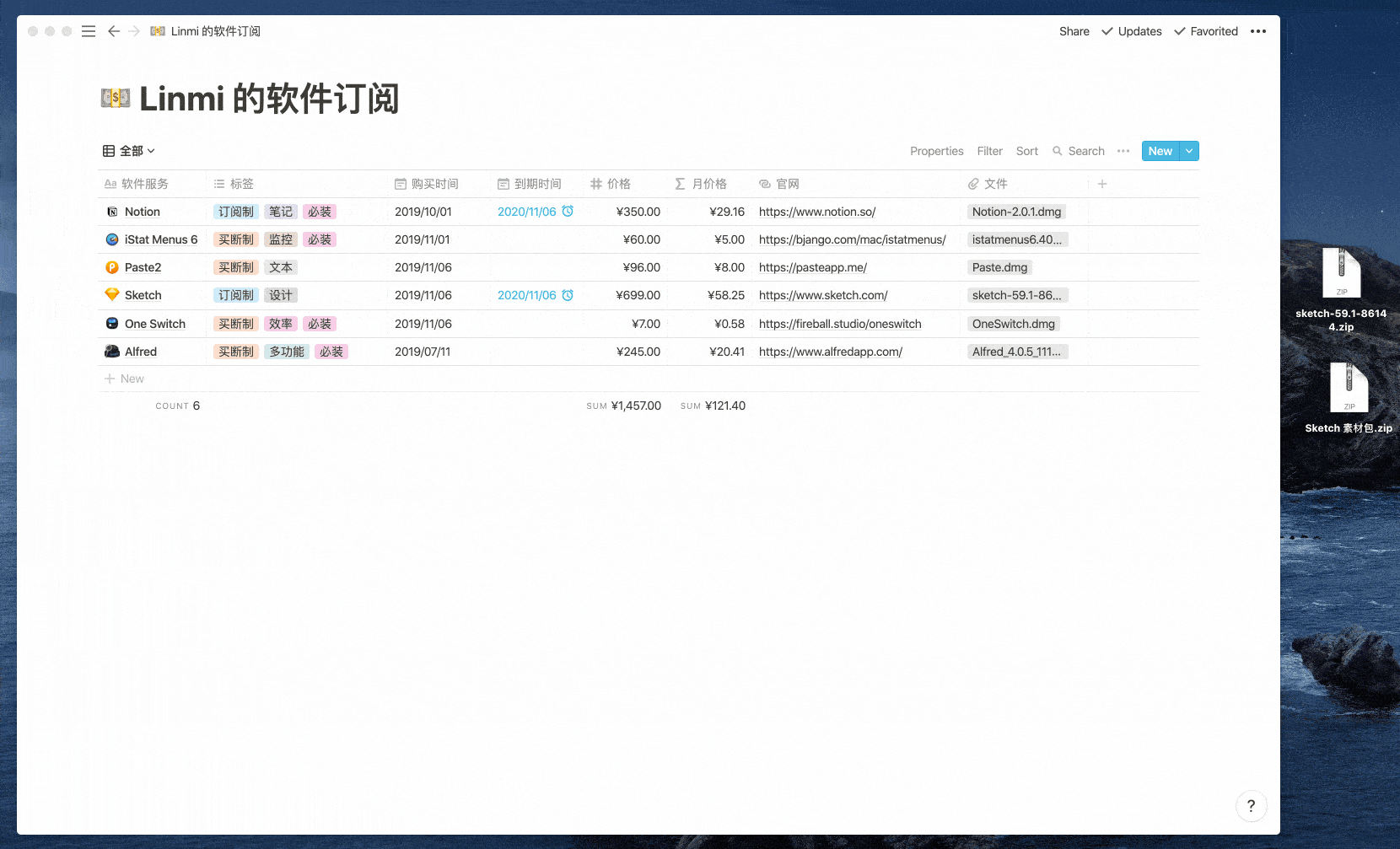
Task: Open the 官网 column header menu
Action: (x=856, y=184)
